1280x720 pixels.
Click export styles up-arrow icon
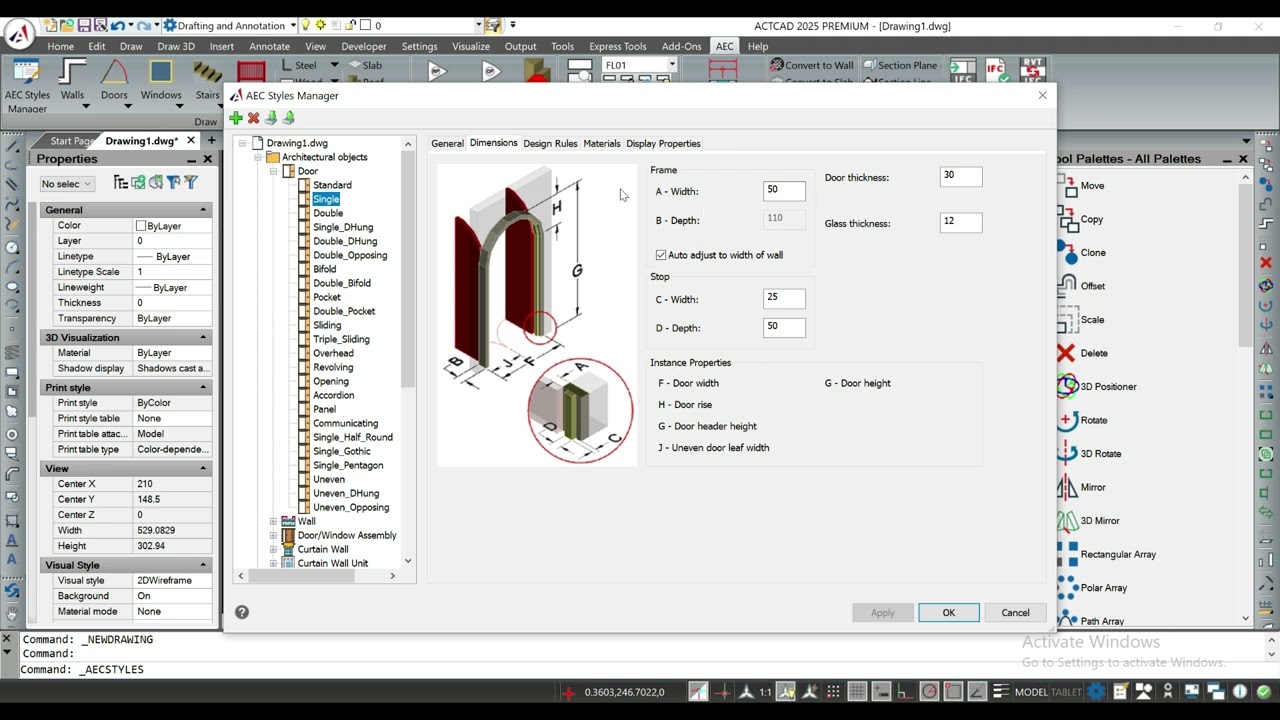(x=289, y=118)
